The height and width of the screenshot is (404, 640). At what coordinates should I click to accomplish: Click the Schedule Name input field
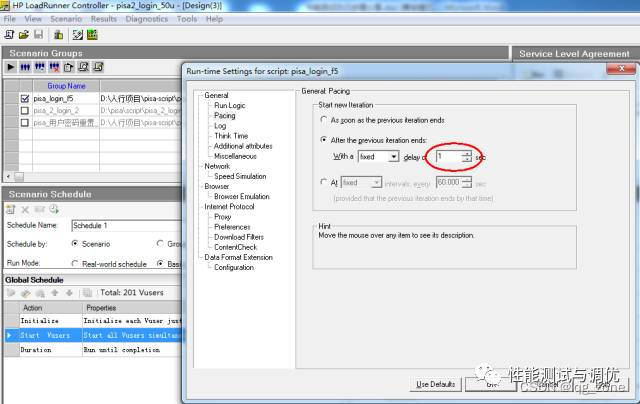(127, 225)
